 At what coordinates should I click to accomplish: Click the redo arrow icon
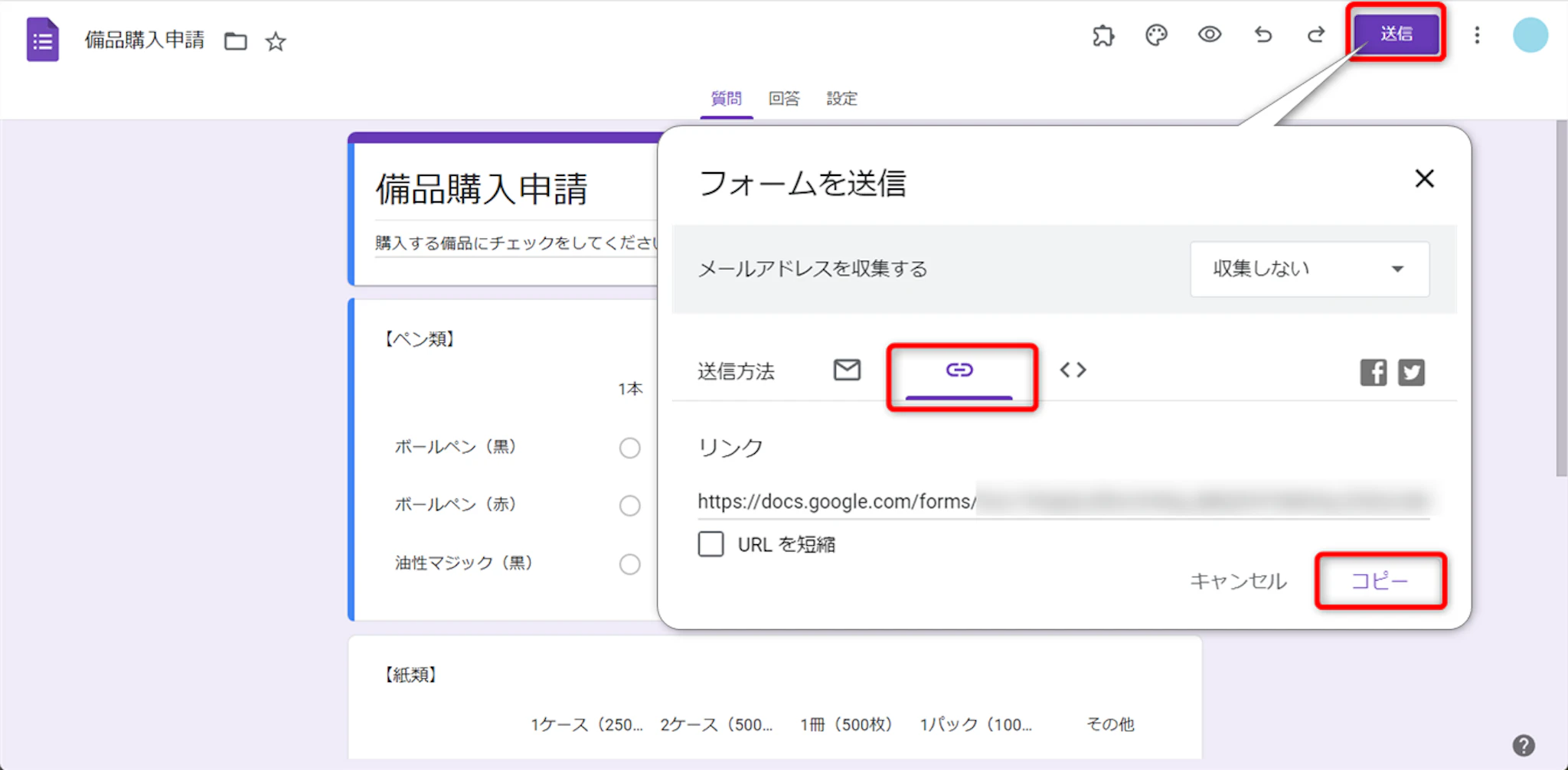tap(1316, 35)
